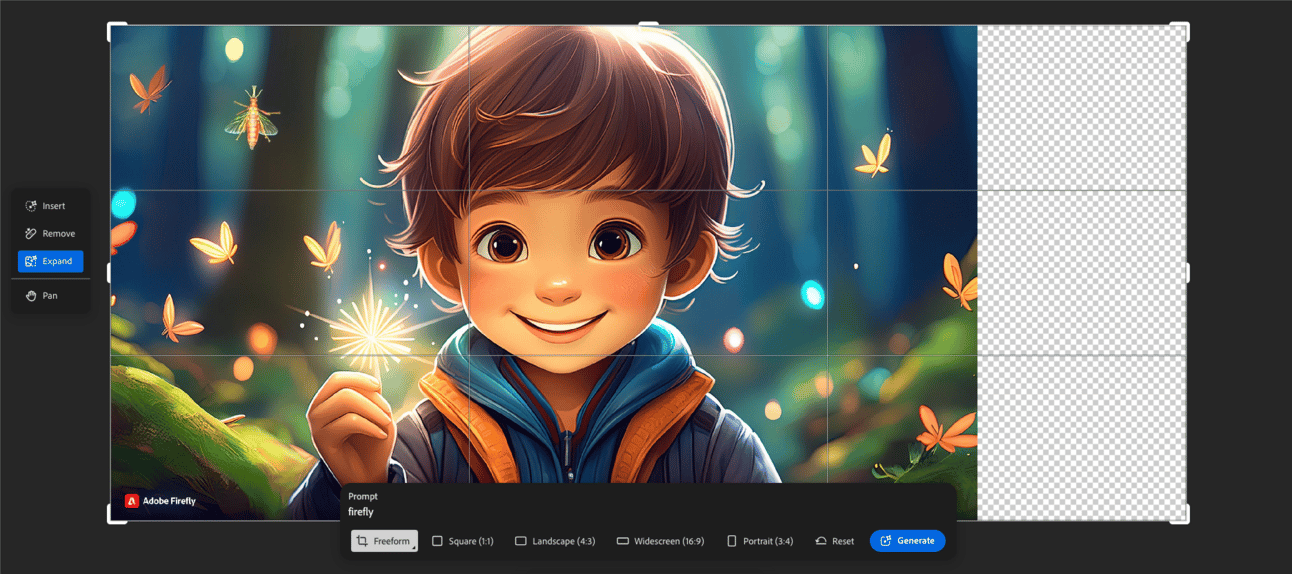Activate the Expand tool
This screenshot has height=574, width=1292.
click(50, 261)
